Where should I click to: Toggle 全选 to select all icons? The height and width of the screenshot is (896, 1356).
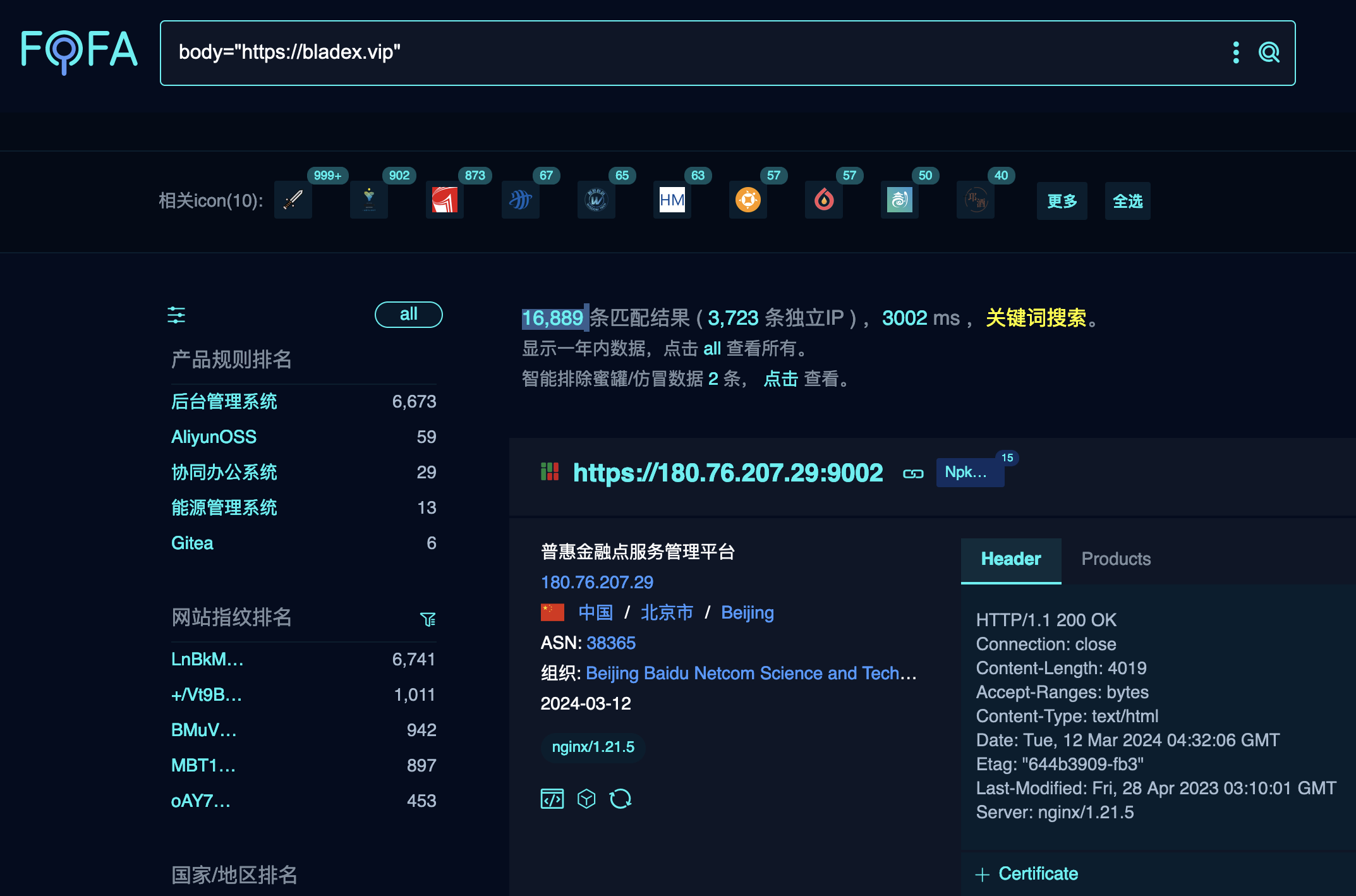click(1127, 201)
